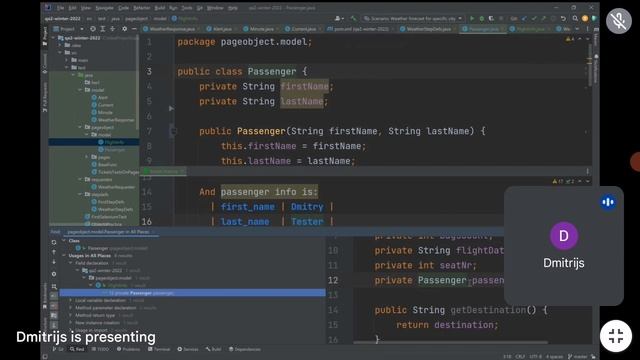Click the collapse all icon in Project panel
Screen dimensions: 640x360
(x=113, y=29)
